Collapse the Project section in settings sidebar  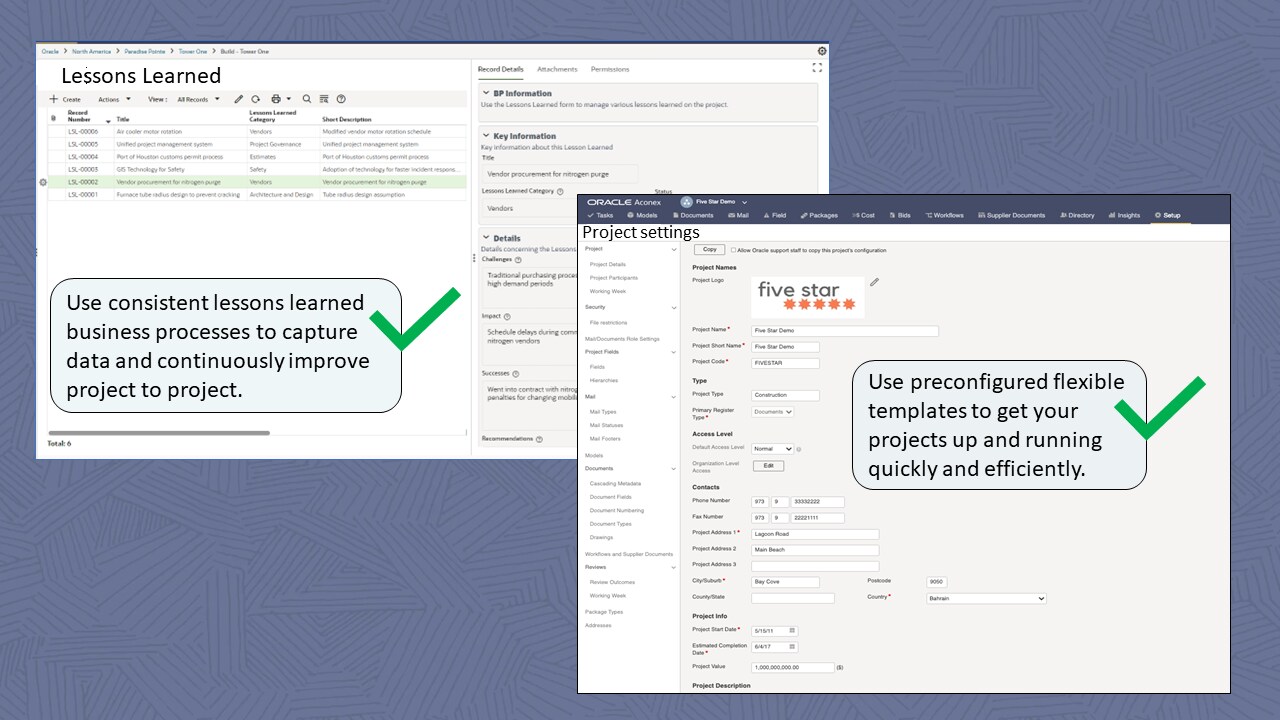coord(674,249)
